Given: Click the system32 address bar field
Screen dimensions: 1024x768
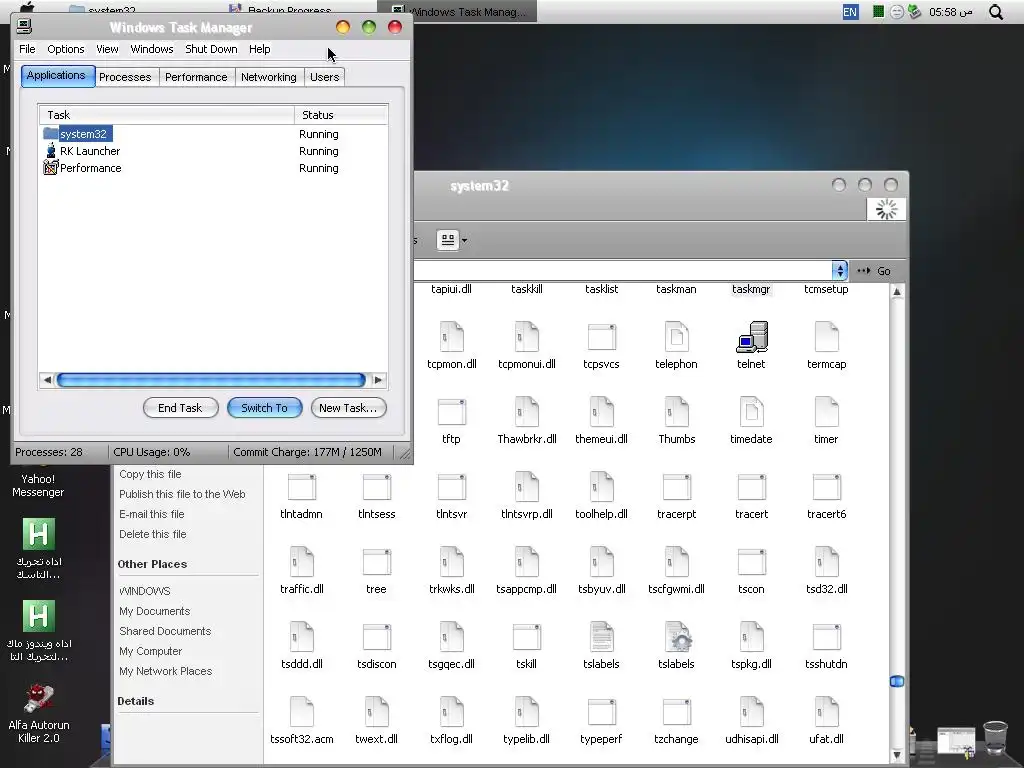Looking at the screenshot, I should click(622, 270).
